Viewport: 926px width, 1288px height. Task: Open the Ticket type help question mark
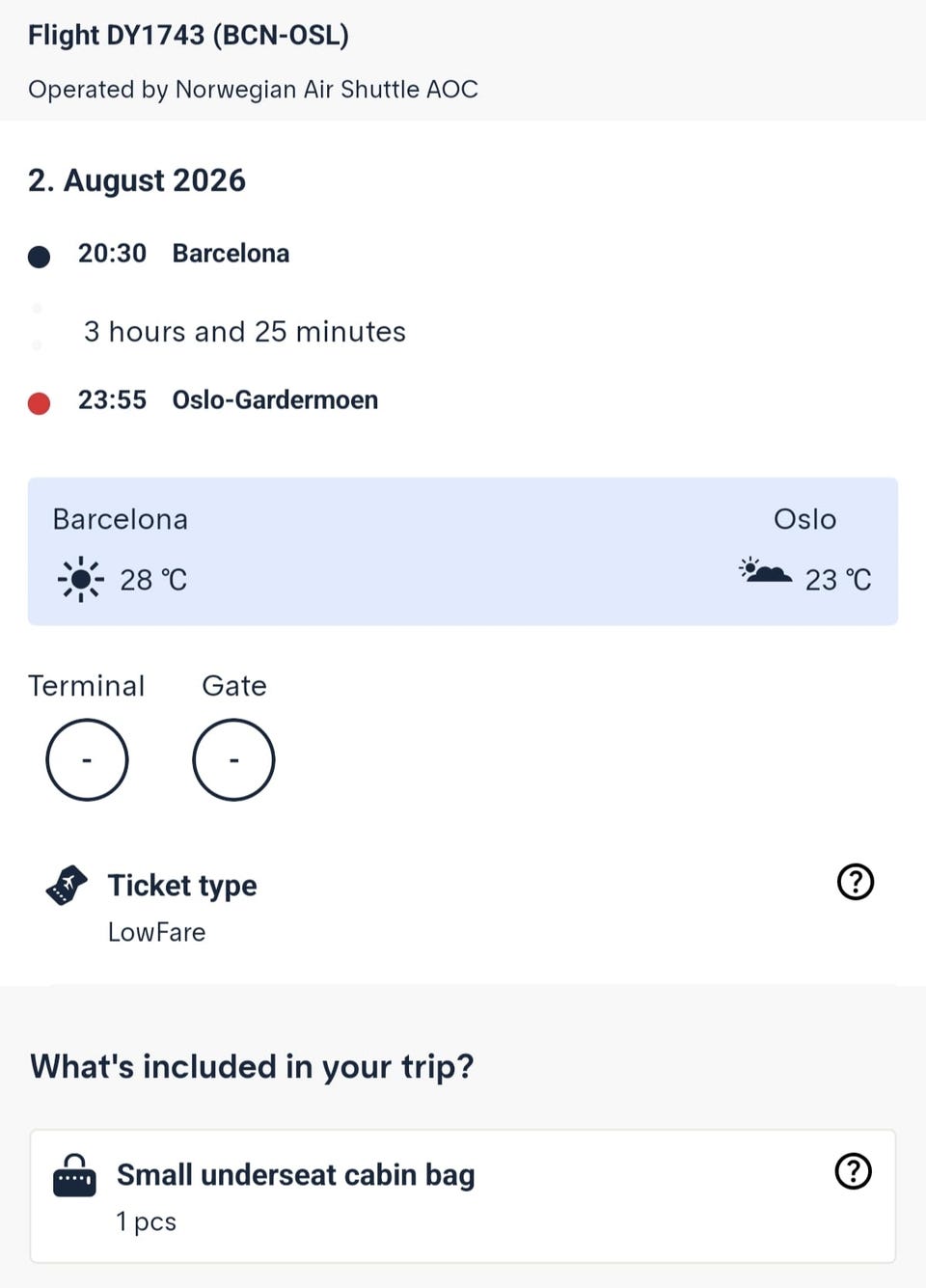tap(856, 882)
